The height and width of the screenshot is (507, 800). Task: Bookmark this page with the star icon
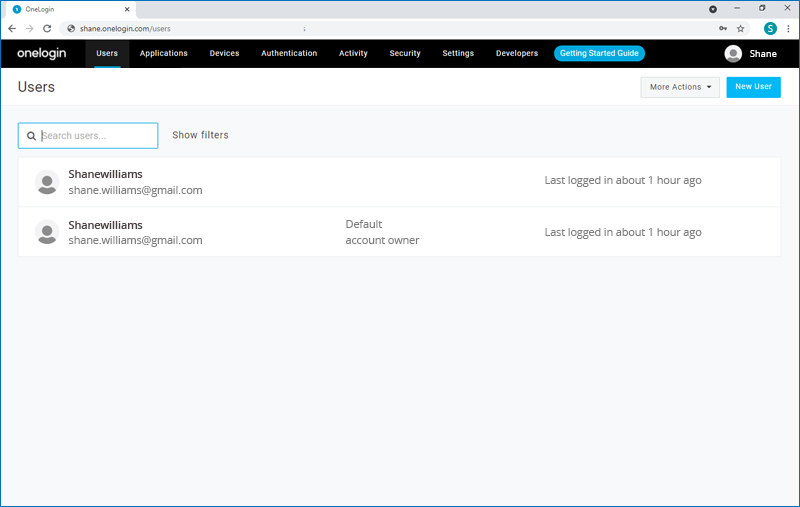pyautogui.click(x=741, y=28)
